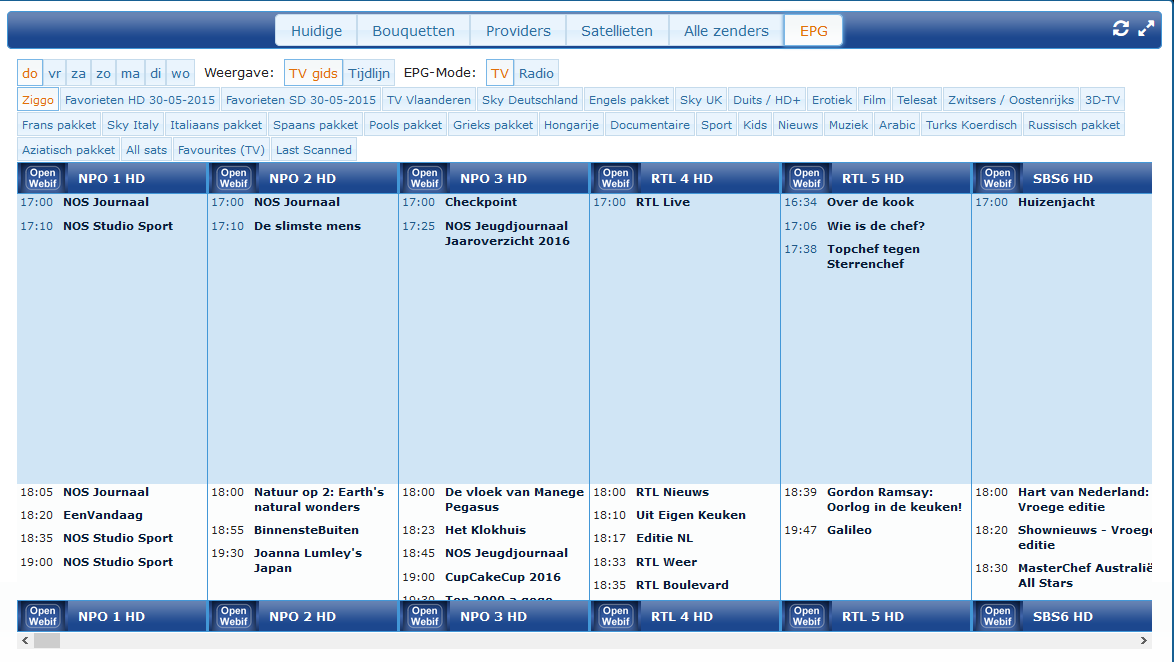The image size is (1174, 662).
Task: Open Webif icon beside RTL 4 HD
Action: point(615,178)
